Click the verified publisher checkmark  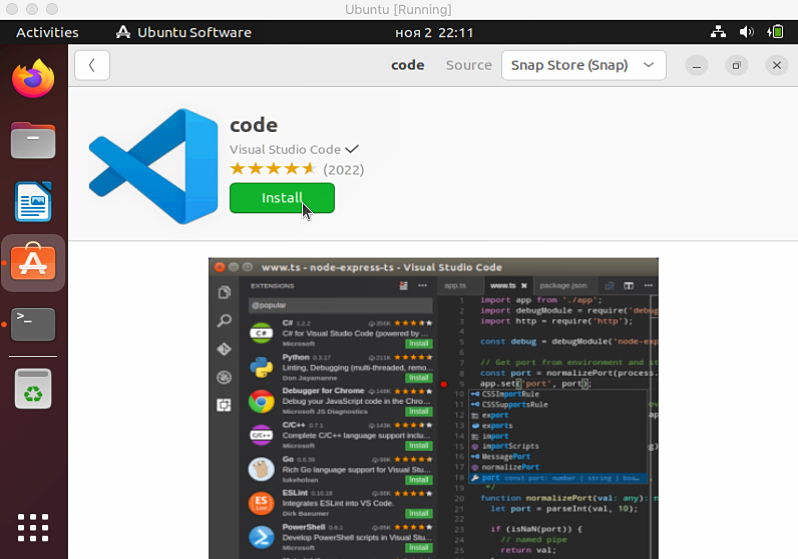click(352, 149)
